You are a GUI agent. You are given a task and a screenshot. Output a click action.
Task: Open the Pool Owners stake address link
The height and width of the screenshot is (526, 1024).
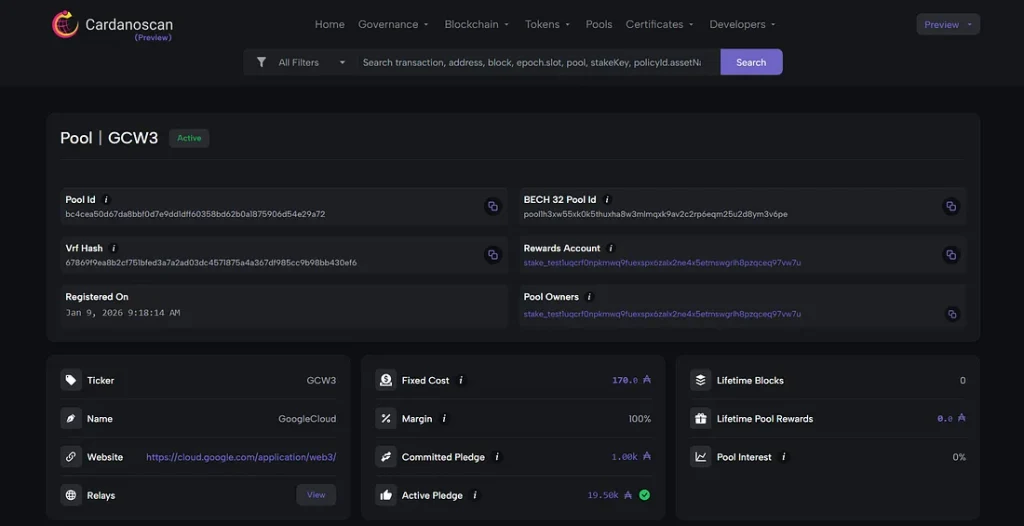[662, 314]
